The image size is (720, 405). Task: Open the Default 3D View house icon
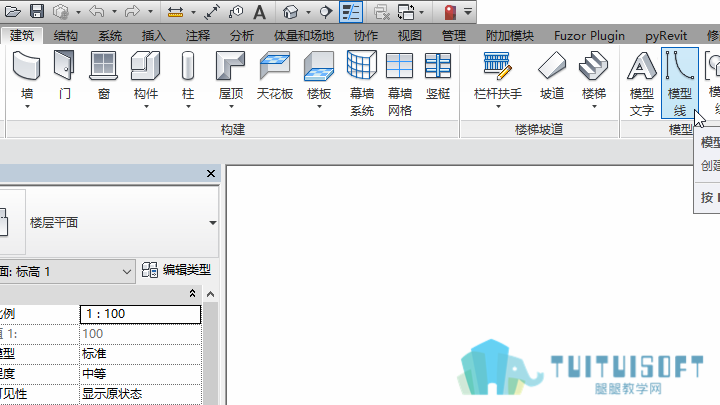tap(290, 12)
